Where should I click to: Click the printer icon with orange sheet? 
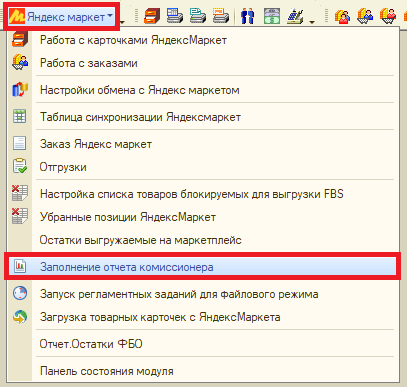click(x=221, y=16)
